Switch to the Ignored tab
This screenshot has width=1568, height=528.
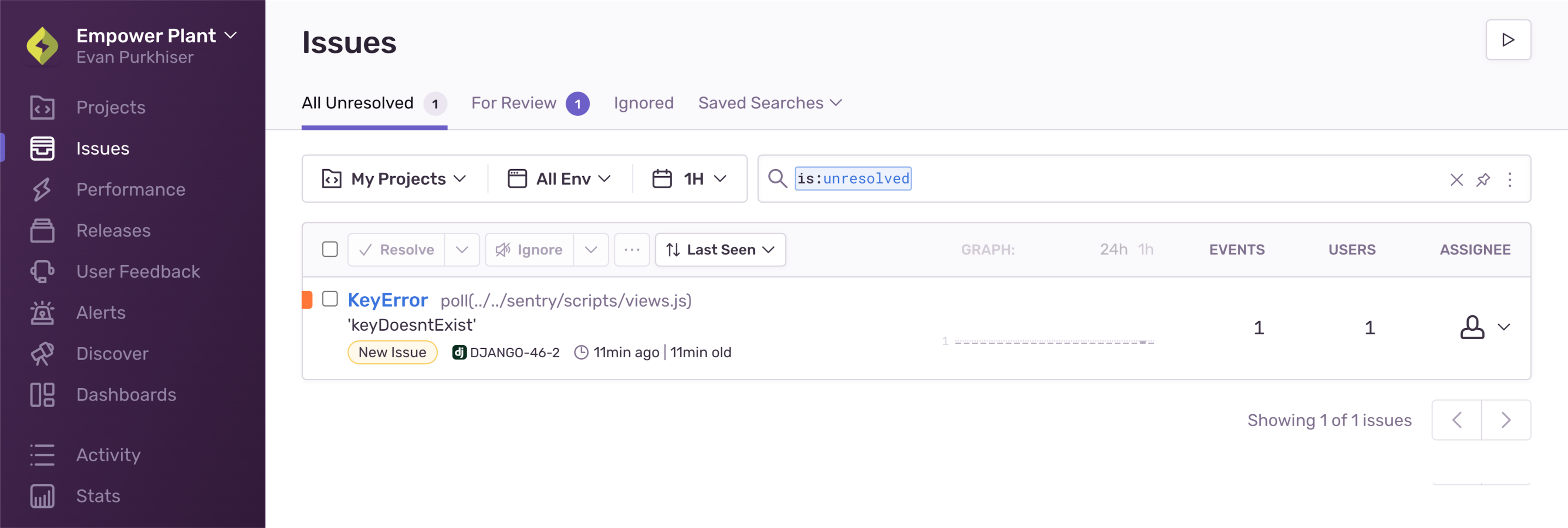tap(644, 103)
